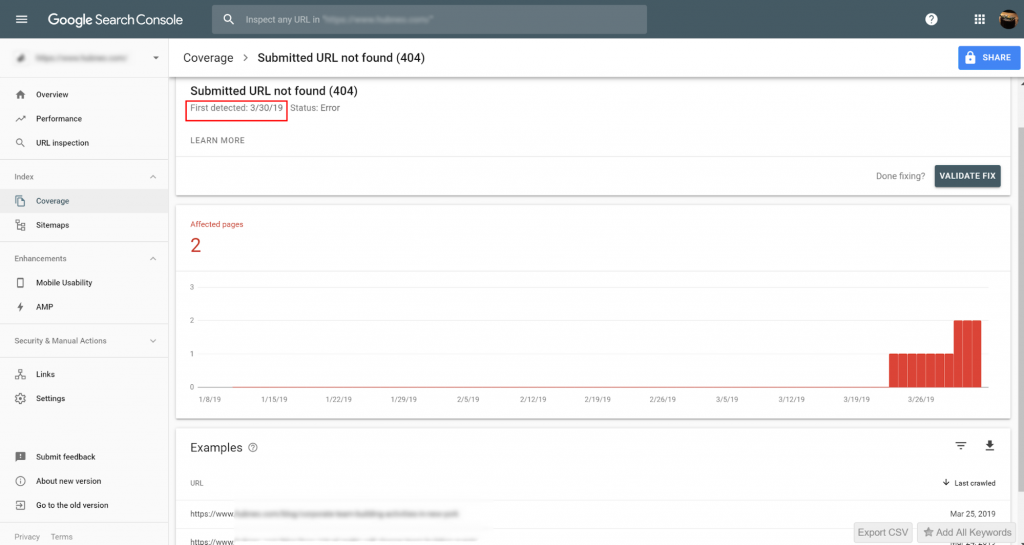Open the hamburger main menu

coord(21,19)
